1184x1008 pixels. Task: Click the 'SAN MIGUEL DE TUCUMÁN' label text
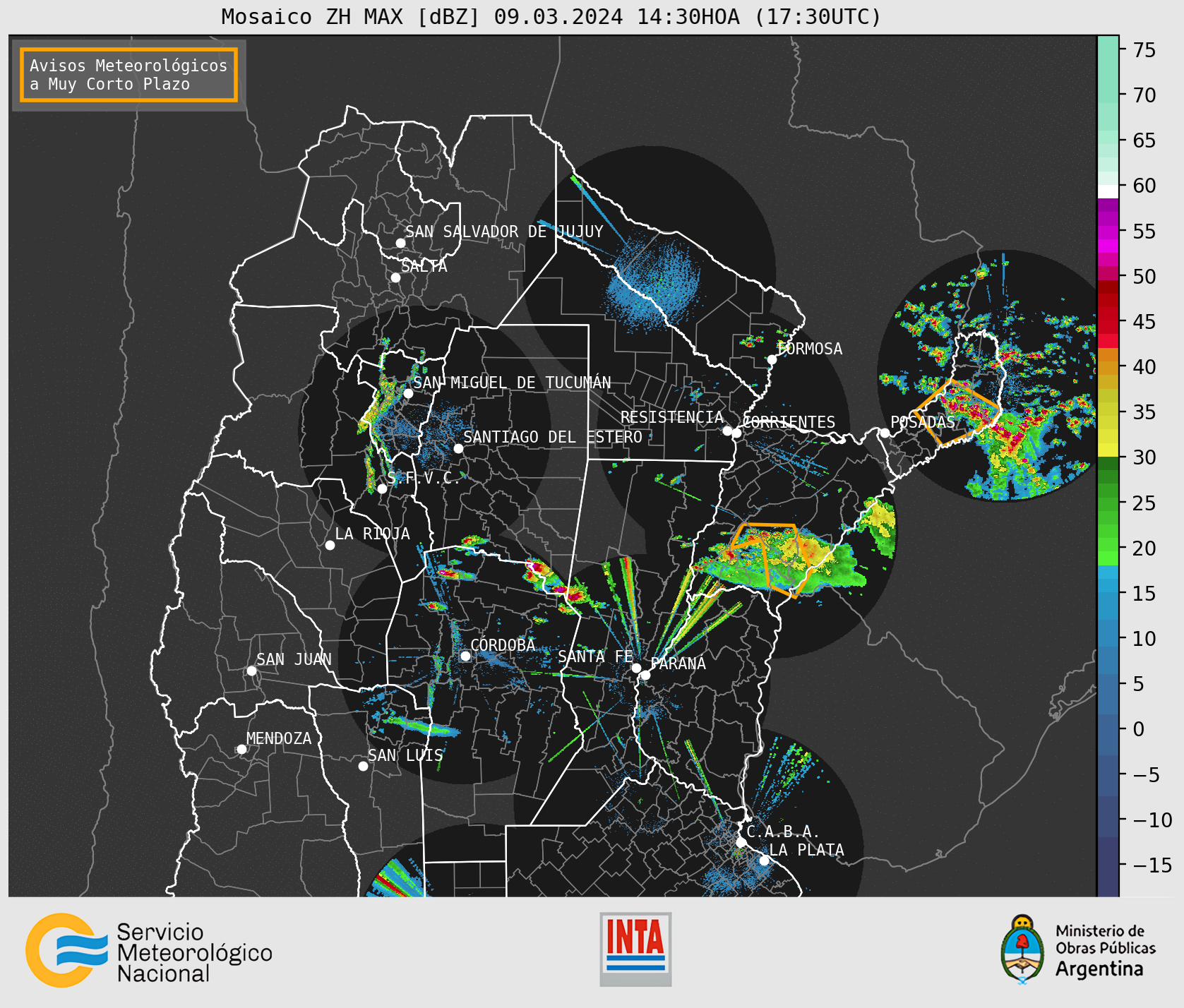pos(512,383)
